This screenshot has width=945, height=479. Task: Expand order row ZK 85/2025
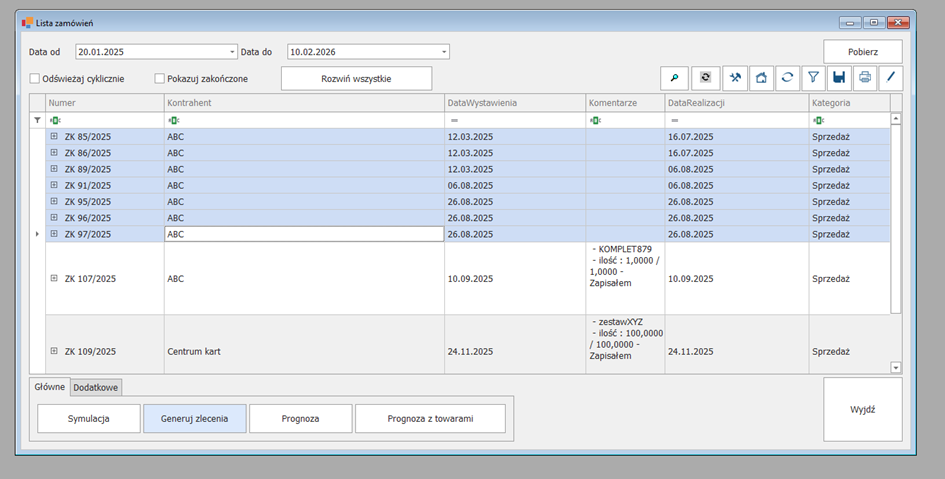click(54, 137)
